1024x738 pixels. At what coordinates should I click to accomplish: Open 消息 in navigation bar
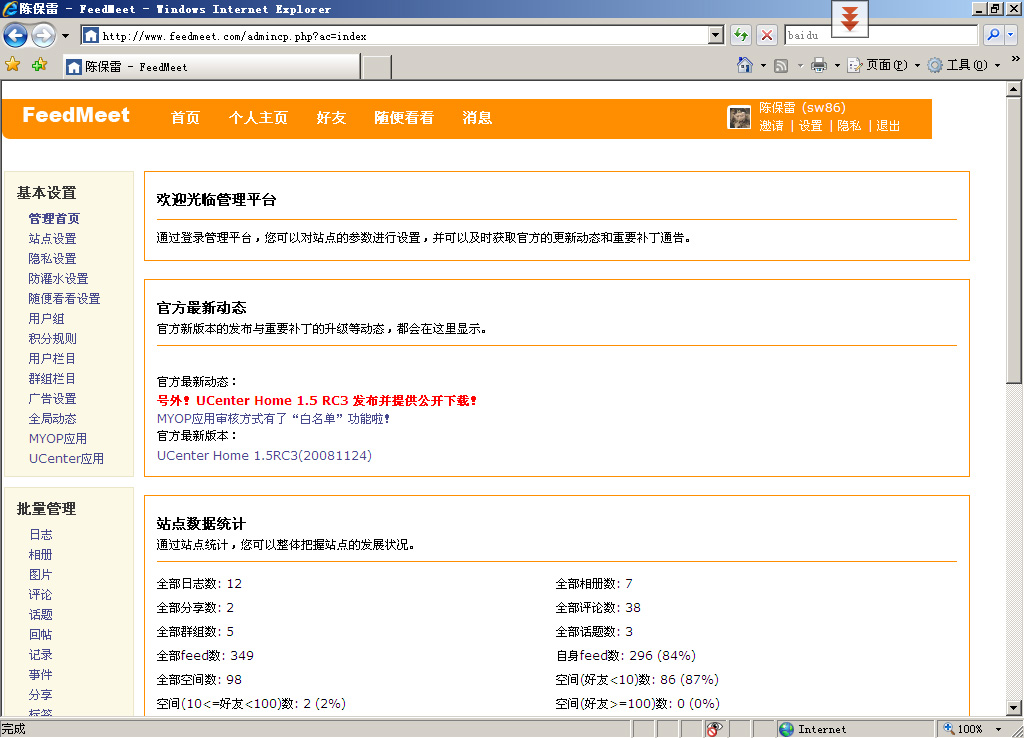(x=477, y=118)
